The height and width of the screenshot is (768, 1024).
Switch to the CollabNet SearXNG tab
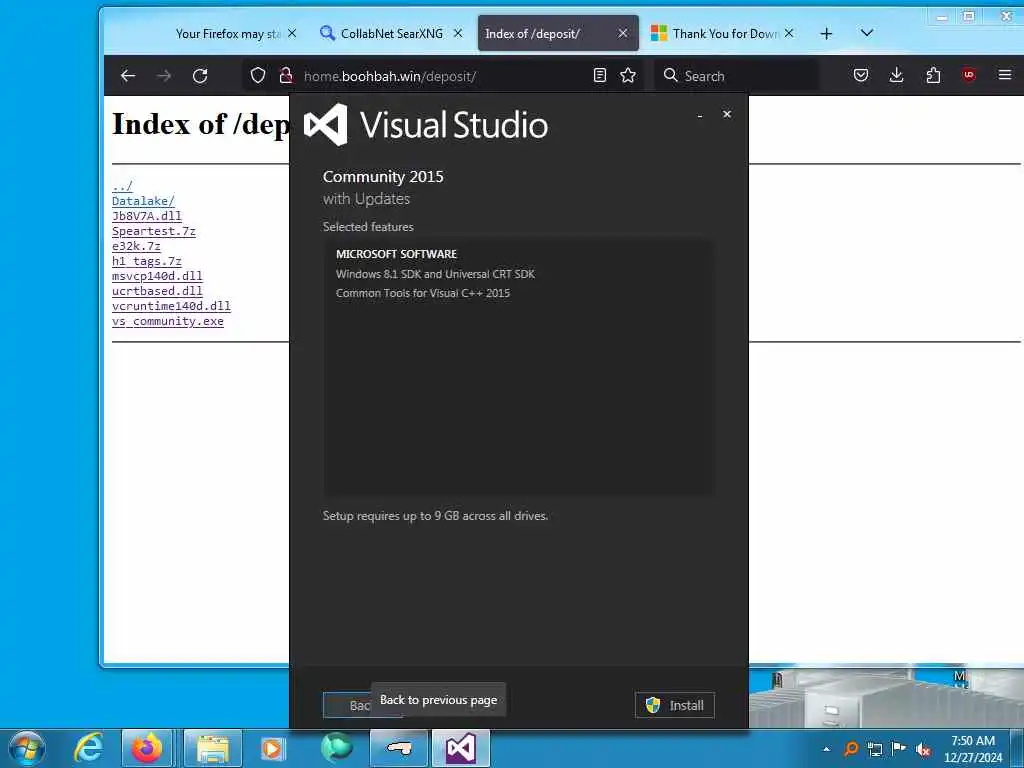coord(392,33)
